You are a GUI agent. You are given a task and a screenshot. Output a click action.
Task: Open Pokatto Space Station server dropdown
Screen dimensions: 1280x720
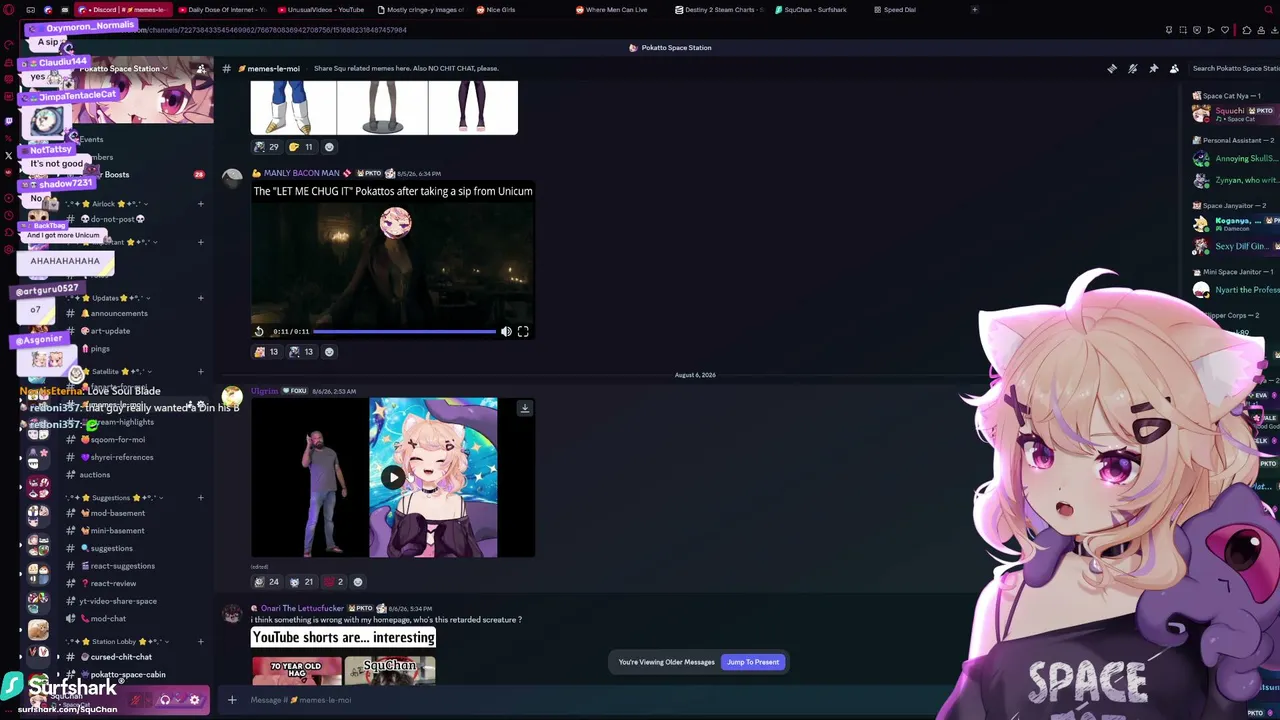[x=124, y=69]
